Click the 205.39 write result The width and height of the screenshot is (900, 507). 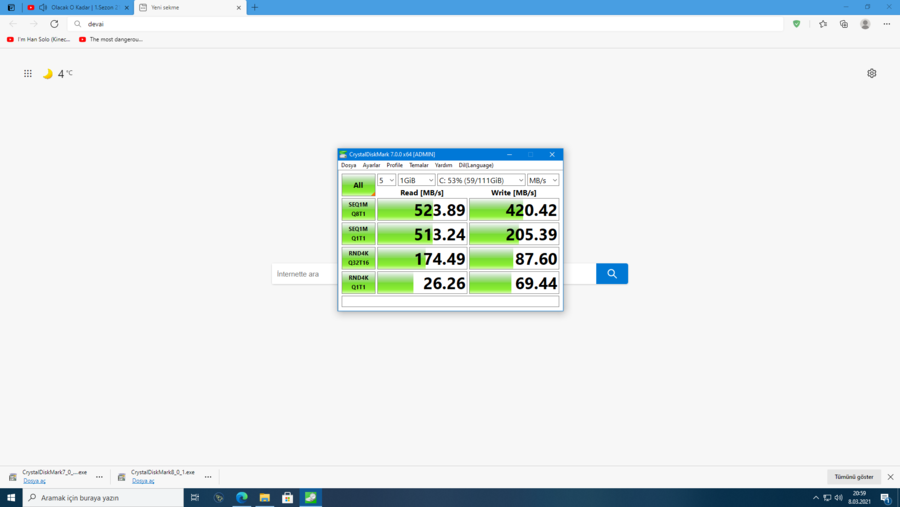[514, 234]
